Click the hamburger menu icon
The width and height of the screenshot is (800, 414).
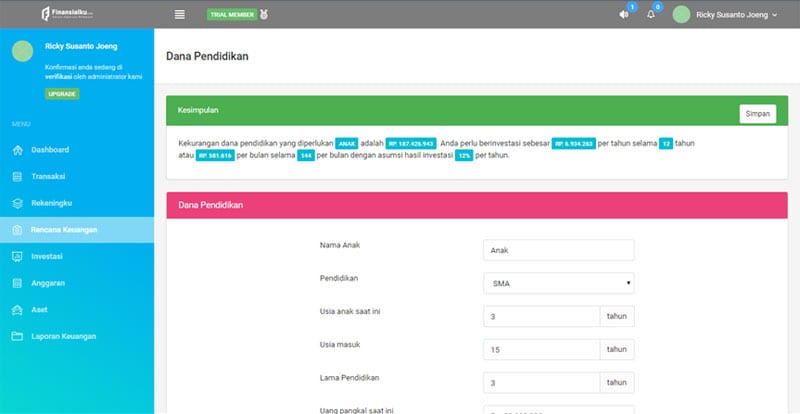tap(180, 14)
